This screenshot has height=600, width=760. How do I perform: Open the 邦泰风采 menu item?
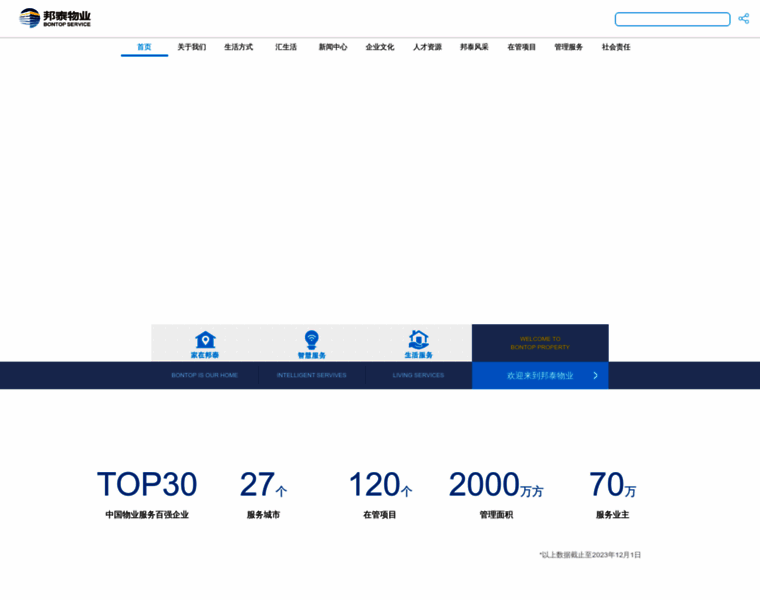point(475,47)
